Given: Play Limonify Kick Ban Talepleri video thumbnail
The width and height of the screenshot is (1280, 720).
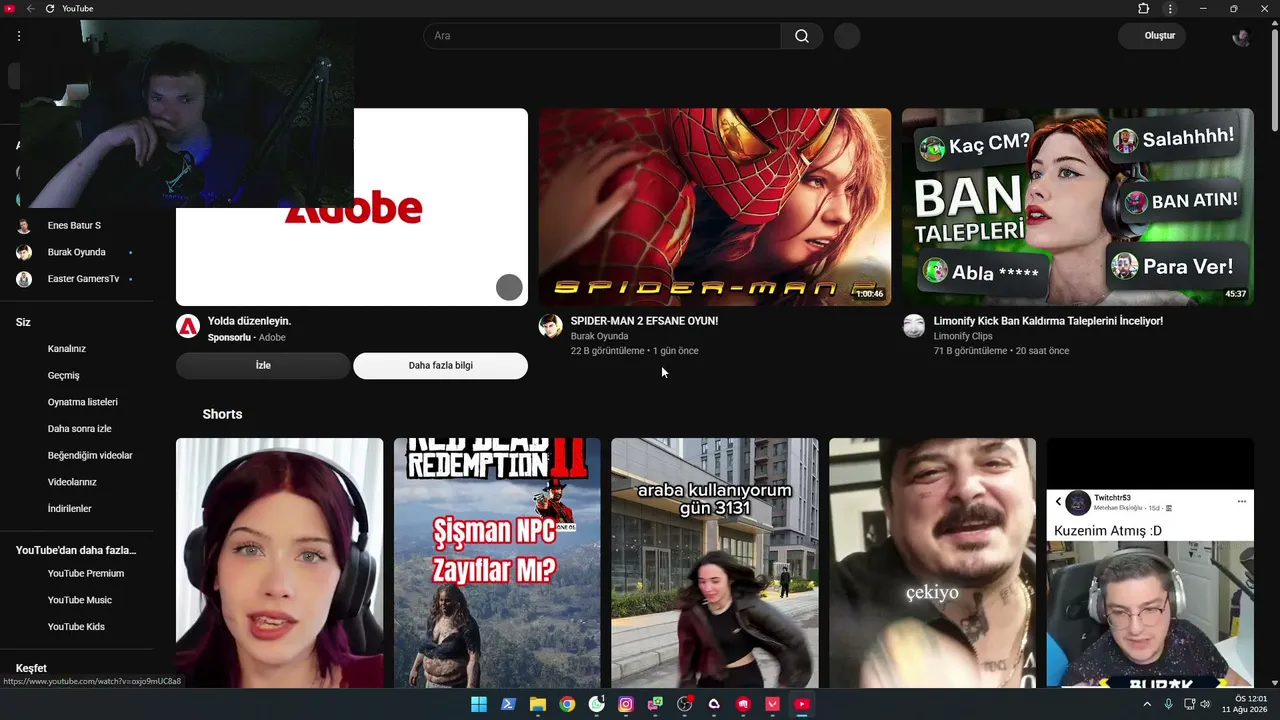Looking at the screenshot, I should click(x=1078, y=207).
